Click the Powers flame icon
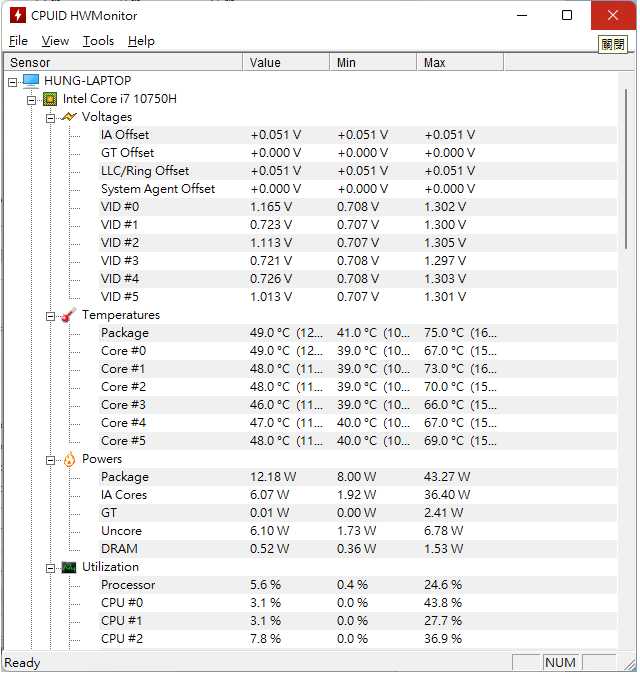 (x=69, y=459)
